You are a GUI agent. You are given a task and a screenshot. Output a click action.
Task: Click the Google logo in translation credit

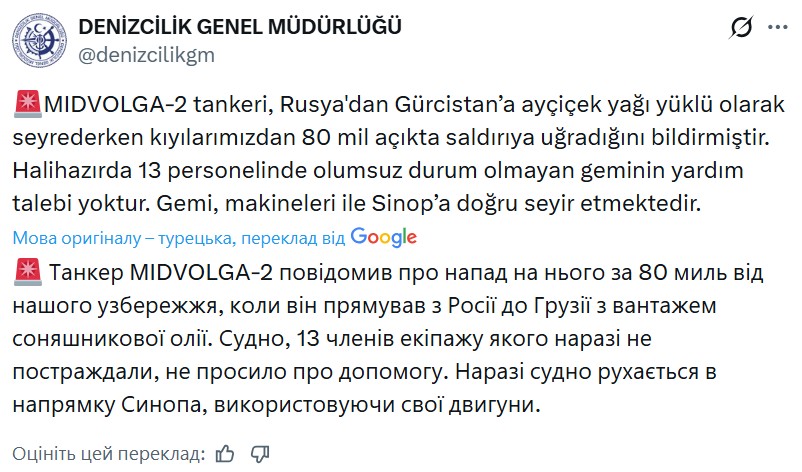(x=383, y=237)
